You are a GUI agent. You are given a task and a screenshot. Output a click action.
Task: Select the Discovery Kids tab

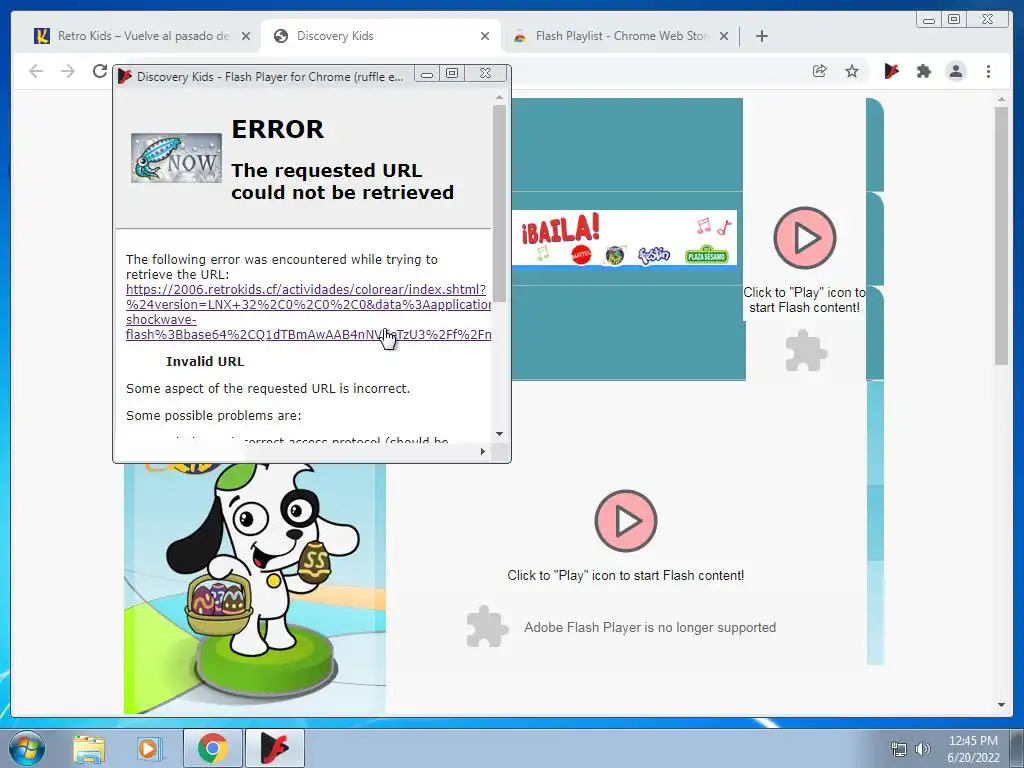point(379,36)
